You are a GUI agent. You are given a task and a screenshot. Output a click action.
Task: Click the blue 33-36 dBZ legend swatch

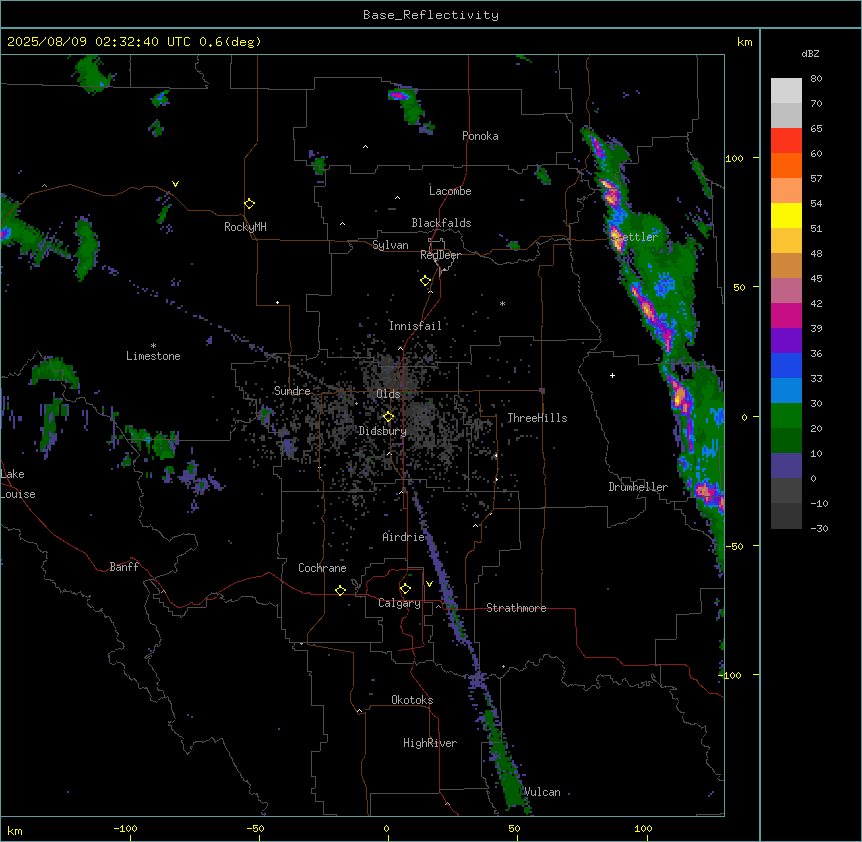(x=786, y=365)
